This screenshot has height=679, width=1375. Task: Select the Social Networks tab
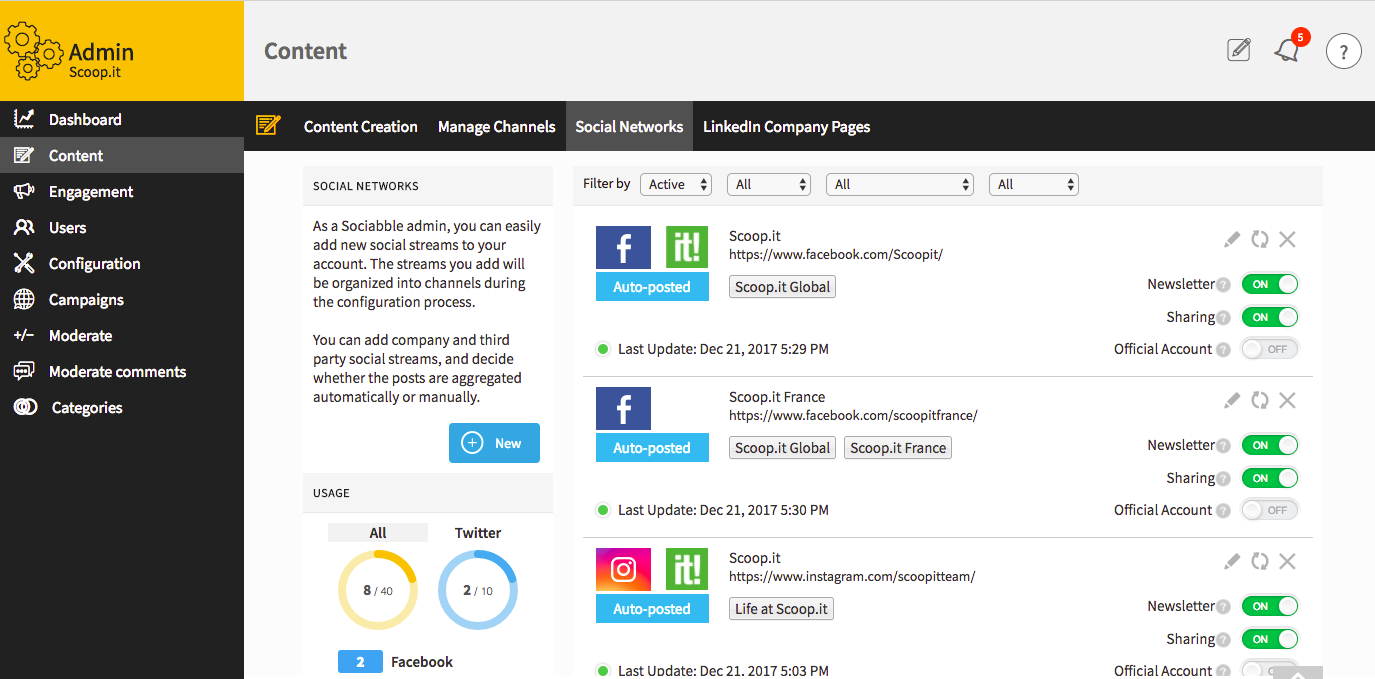tap(629, 126)
